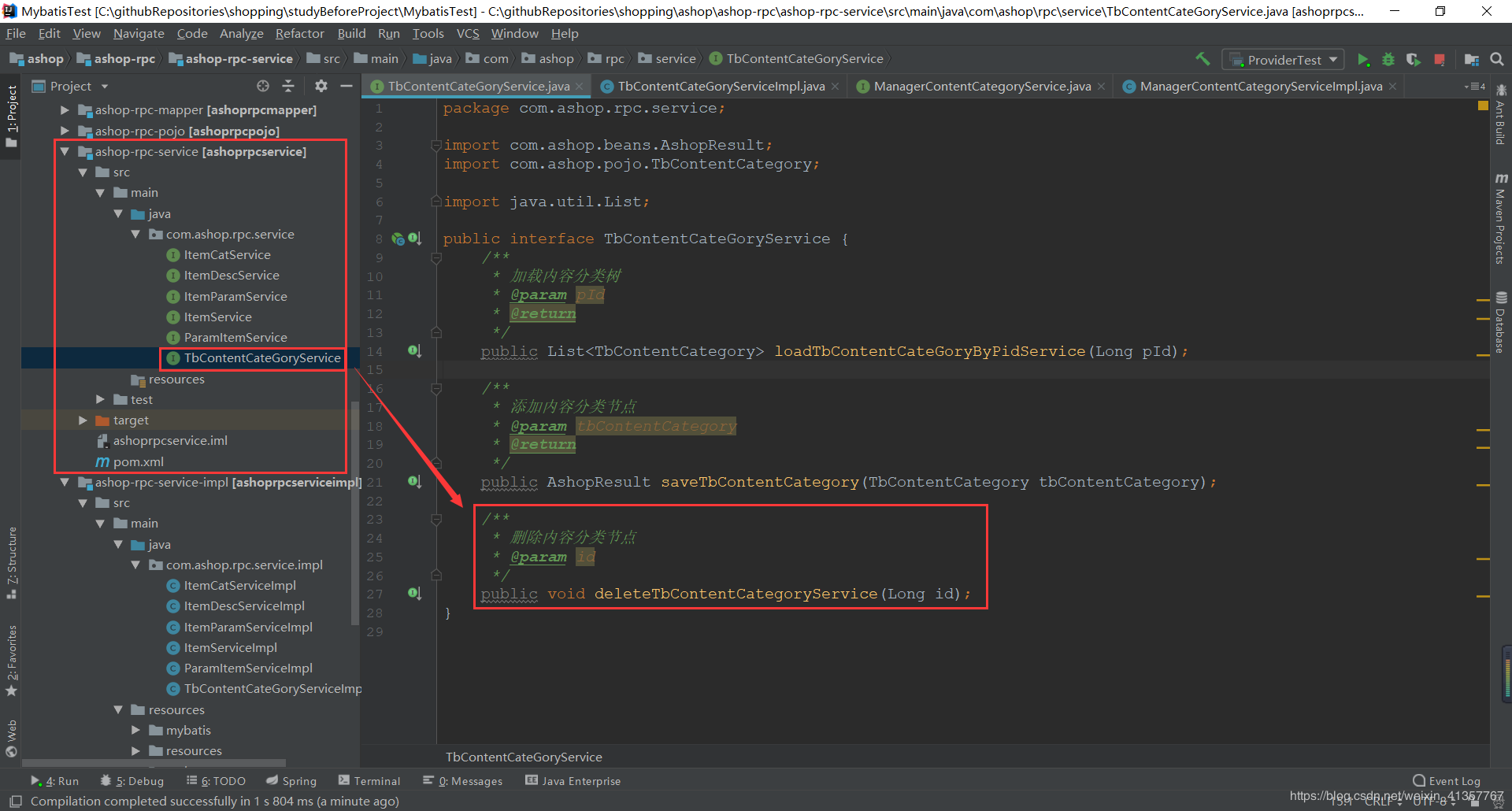
Task: Stop the running process red square
Action: coord(1440,60)
